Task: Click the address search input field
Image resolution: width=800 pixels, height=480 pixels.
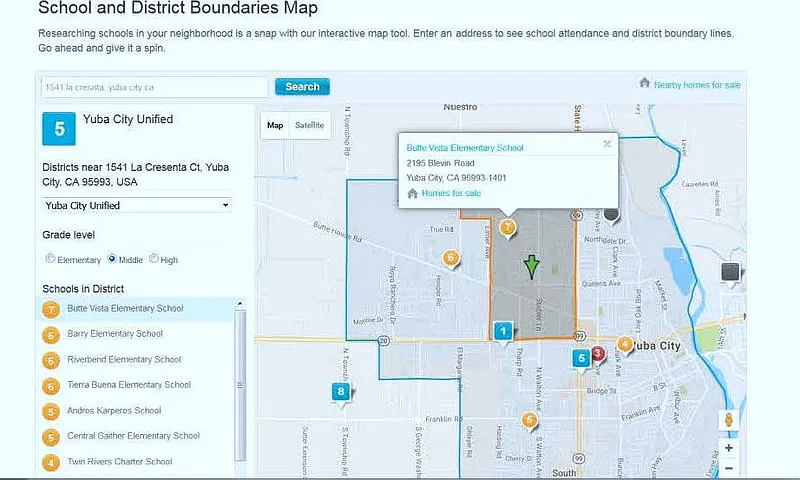Action: tap(154, 87)
